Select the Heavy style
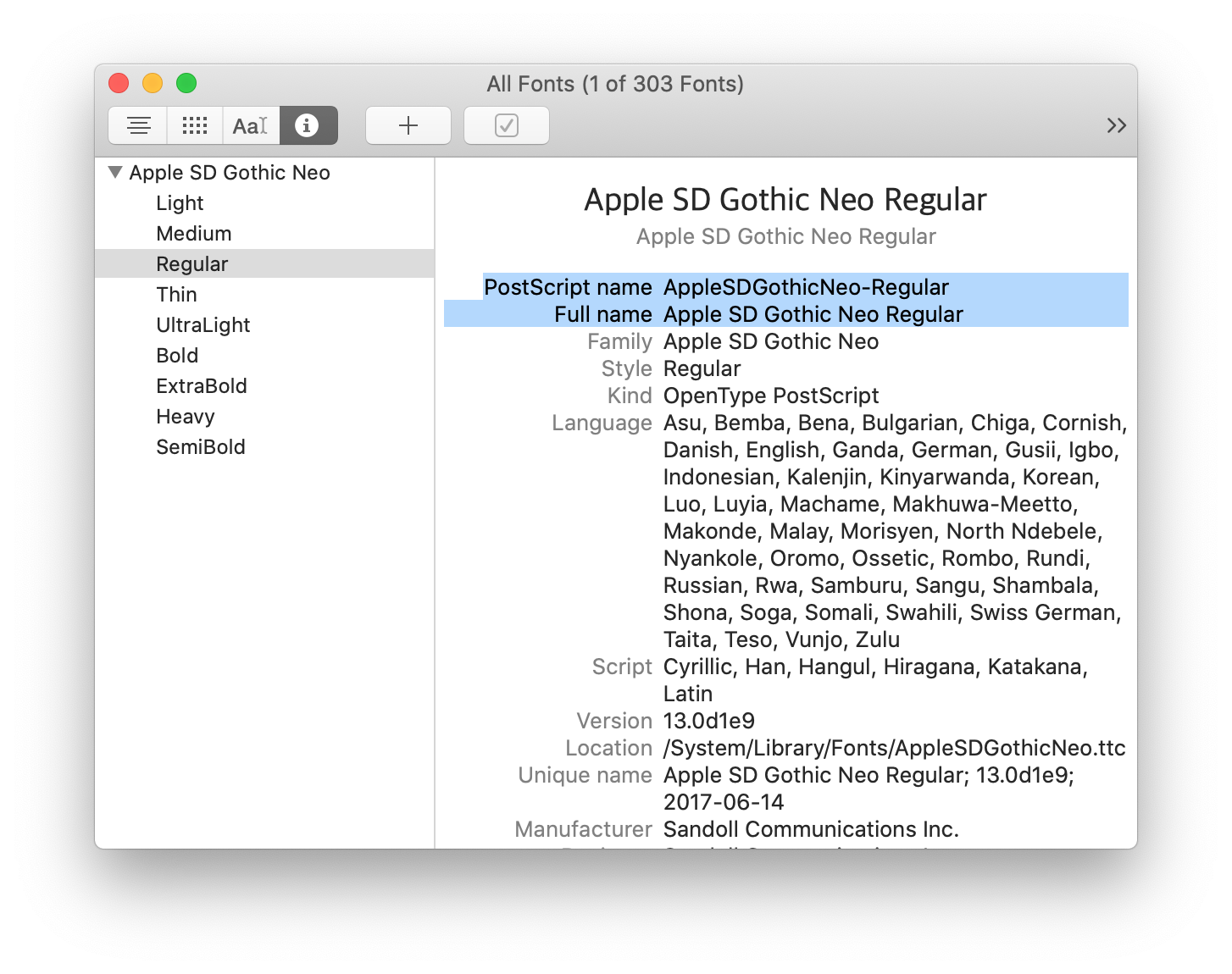The image size is (1232, 974). (x=186, y=417)
